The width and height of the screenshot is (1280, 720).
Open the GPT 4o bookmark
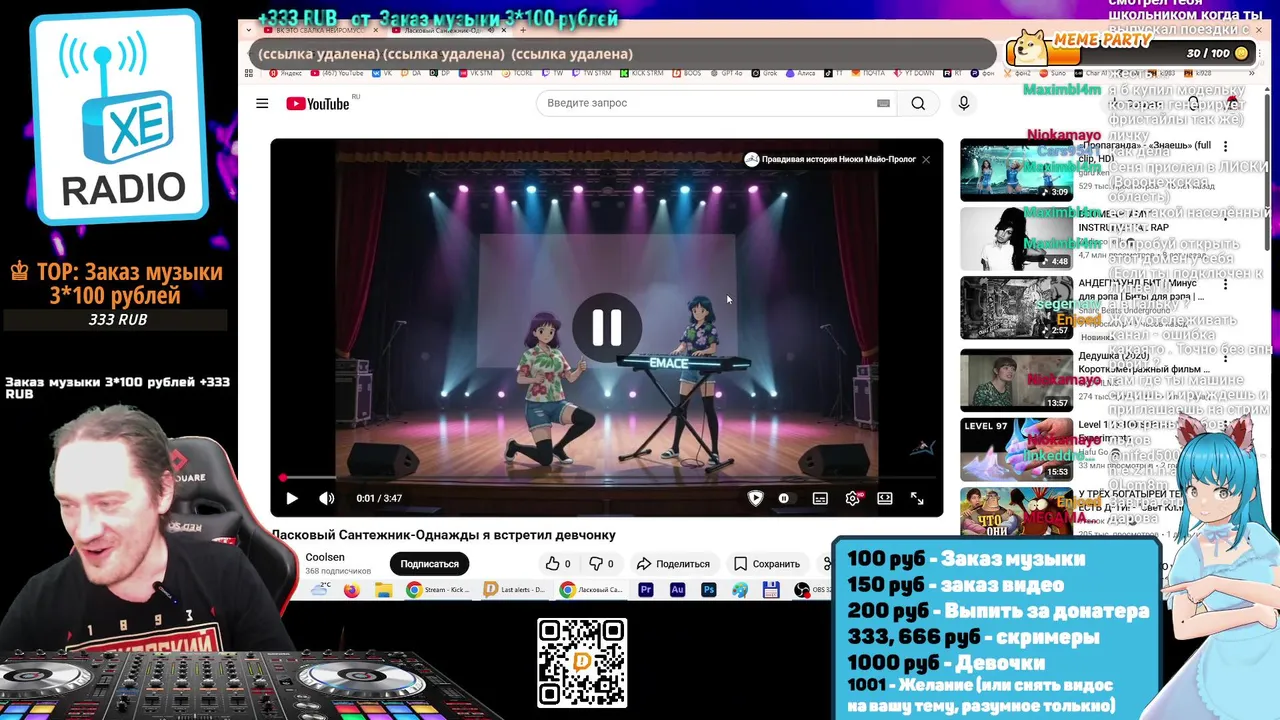click(x=726, y=73)
